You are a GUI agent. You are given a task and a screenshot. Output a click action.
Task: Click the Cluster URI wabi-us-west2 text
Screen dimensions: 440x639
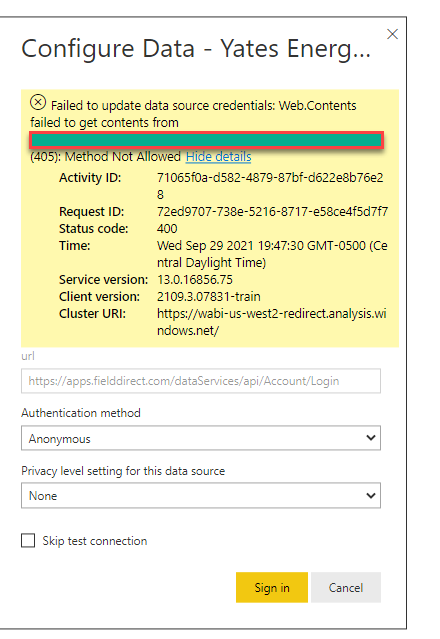(x=271, y=322)
